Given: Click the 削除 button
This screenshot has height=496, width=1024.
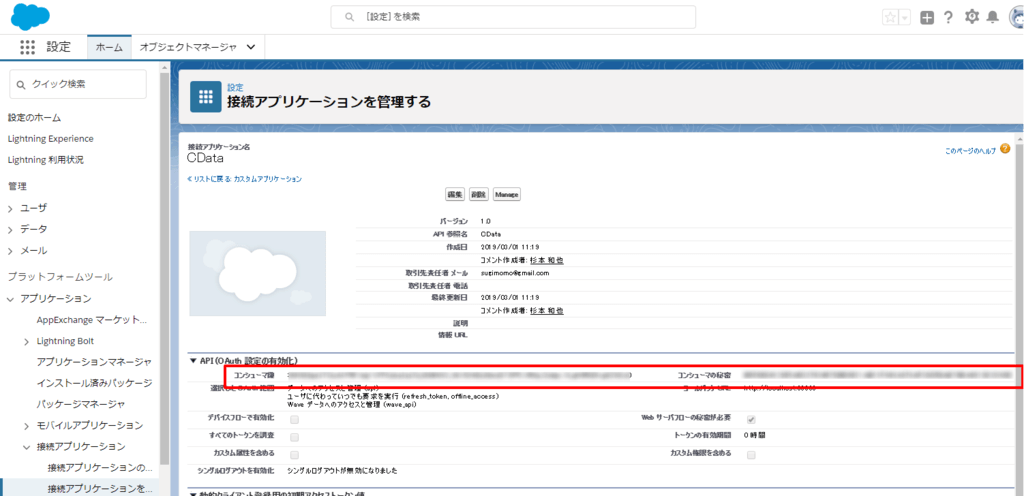Looking at the screenshot, I should point(479,194).
